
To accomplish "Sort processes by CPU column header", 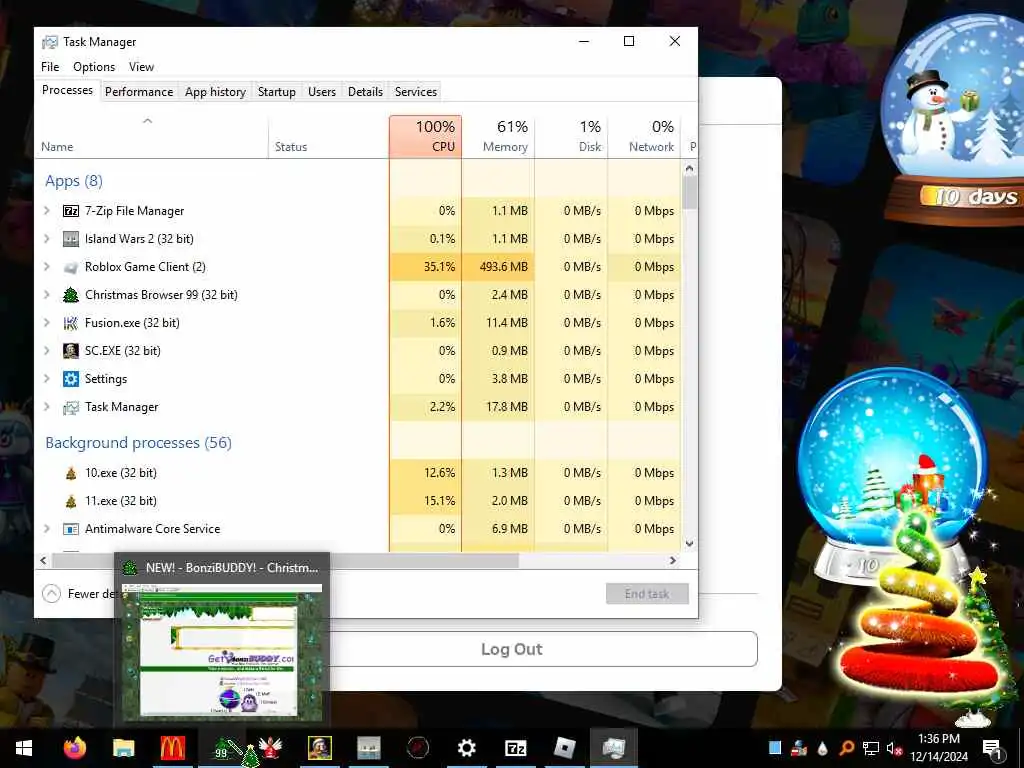I will click(x=425, y=136).
